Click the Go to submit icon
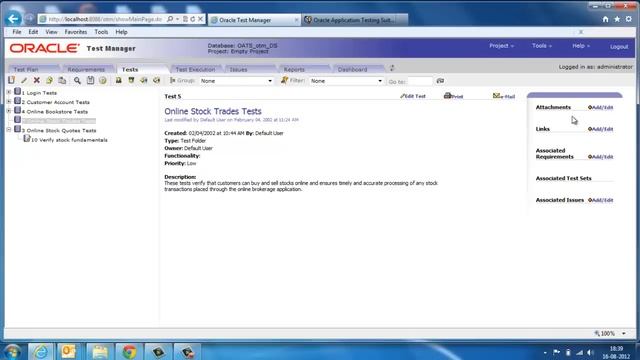Image resolution: width=640 pixels, height=360 pixels. point(440,81)
